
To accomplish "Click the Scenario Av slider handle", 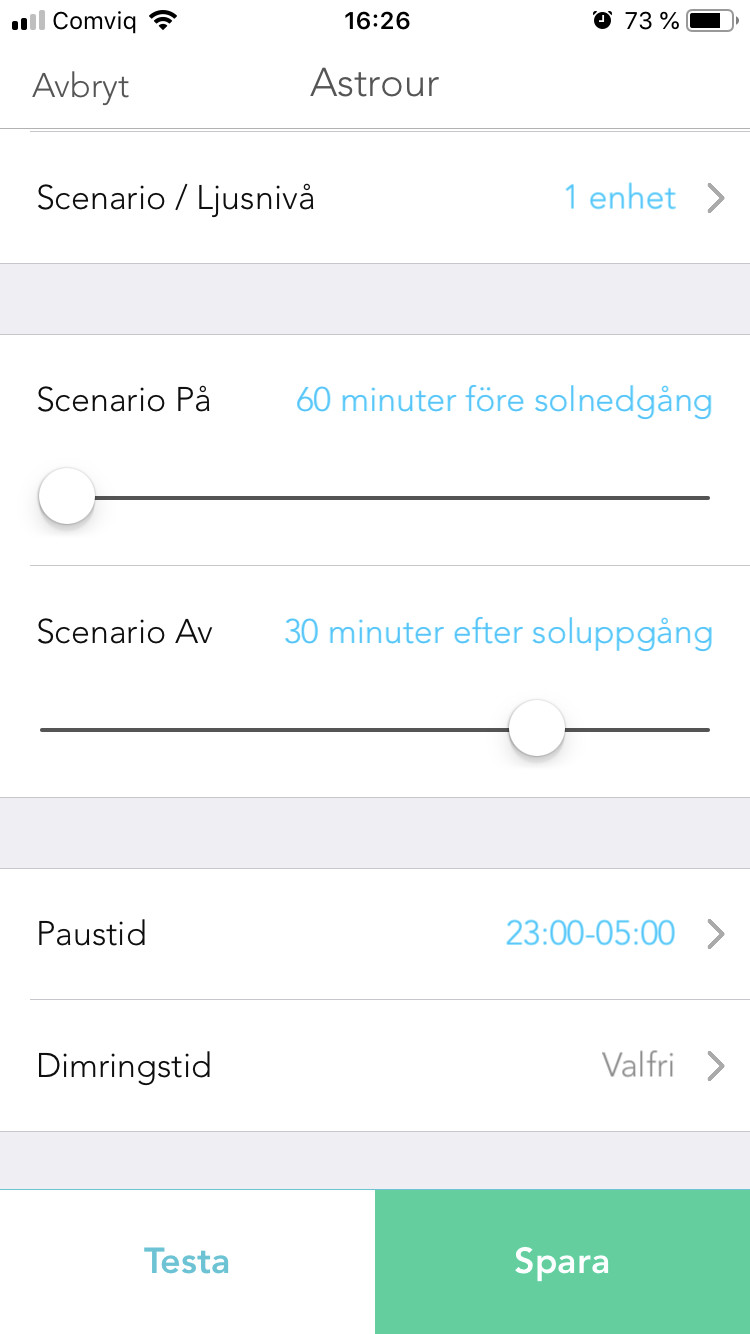I will coord(537,729).
